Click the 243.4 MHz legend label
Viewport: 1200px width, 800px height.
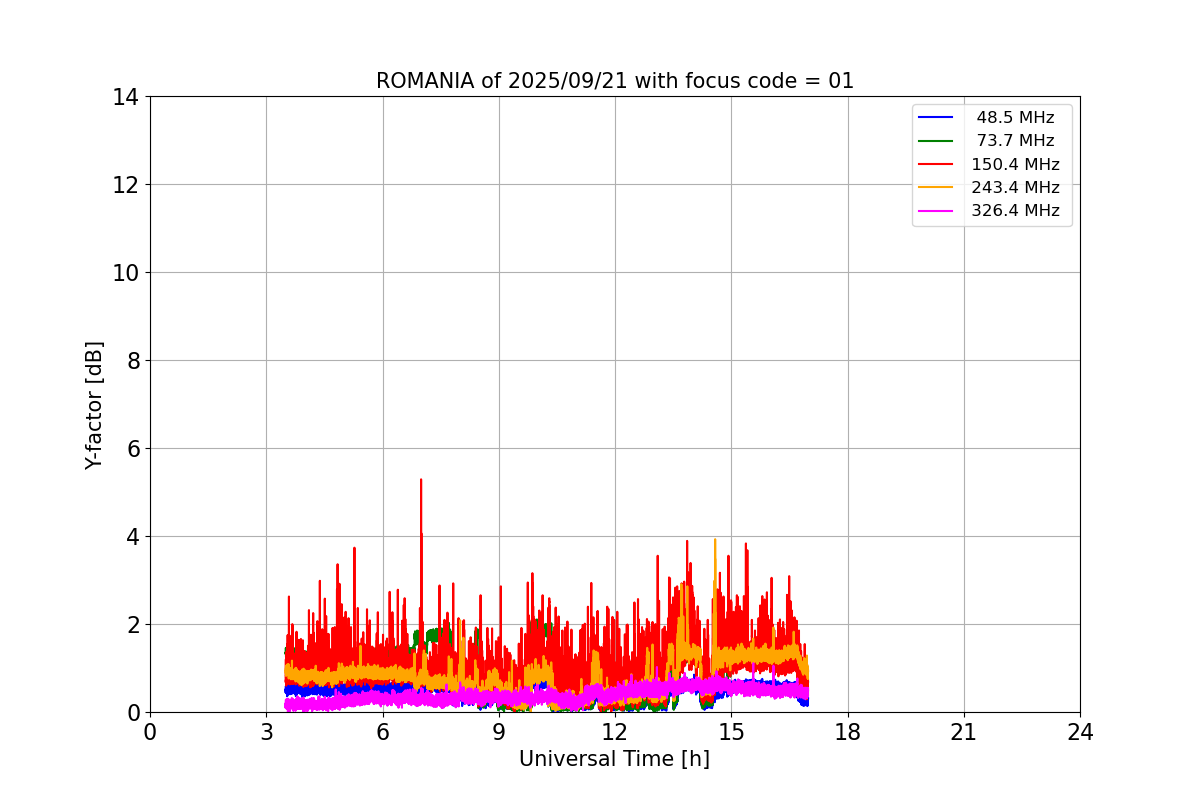(1015, 187)
